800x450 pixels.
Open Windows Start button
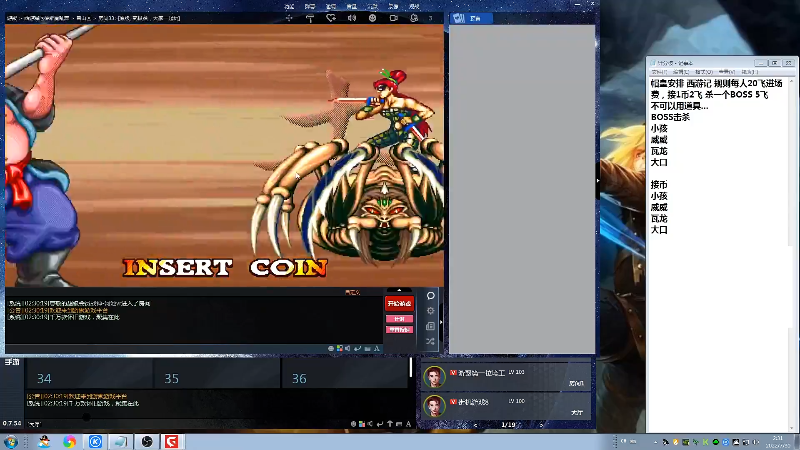[10, 441]
